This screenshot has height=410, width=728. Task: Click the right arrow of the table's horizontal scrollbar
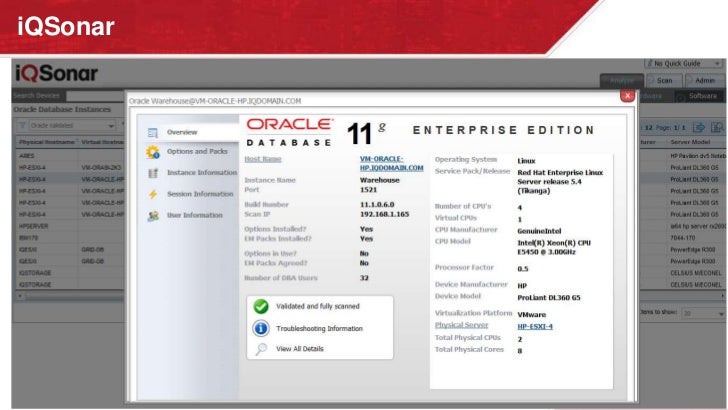pyautogui.click(x=722, y=296)
